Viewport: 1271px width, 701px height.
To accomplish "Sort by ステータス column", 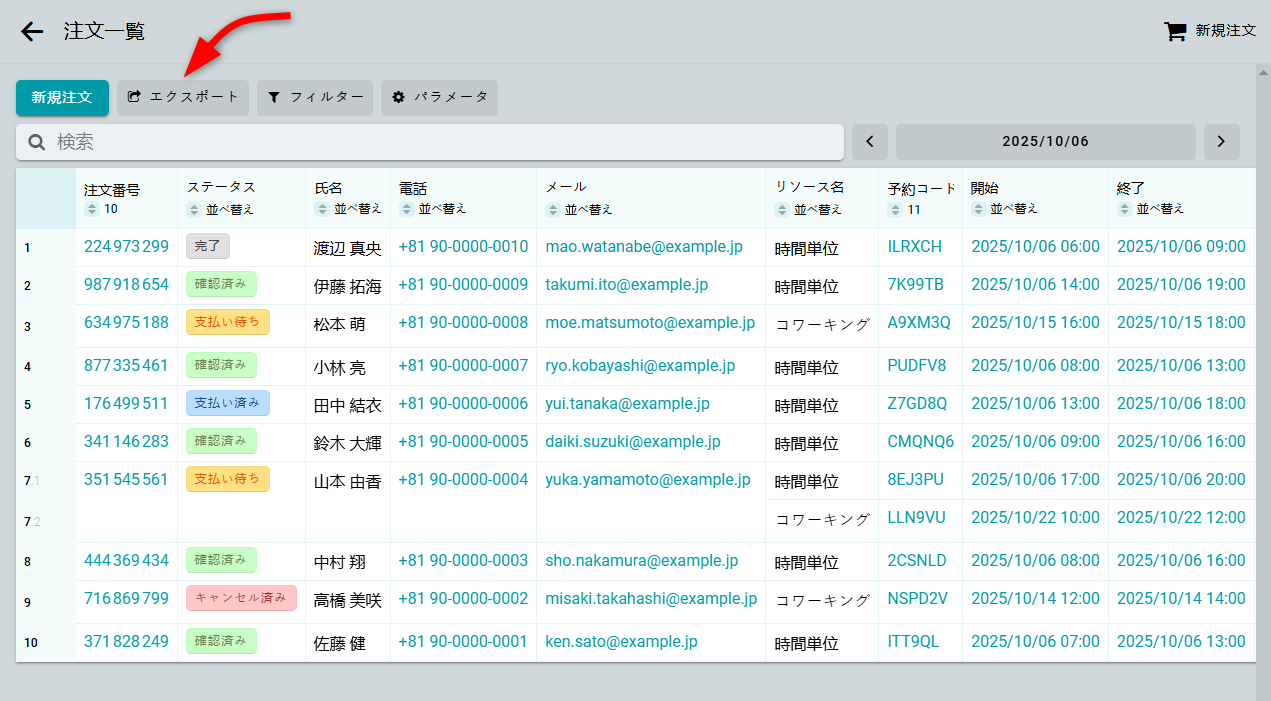I will pyautogui.click(x=221, y=209).
